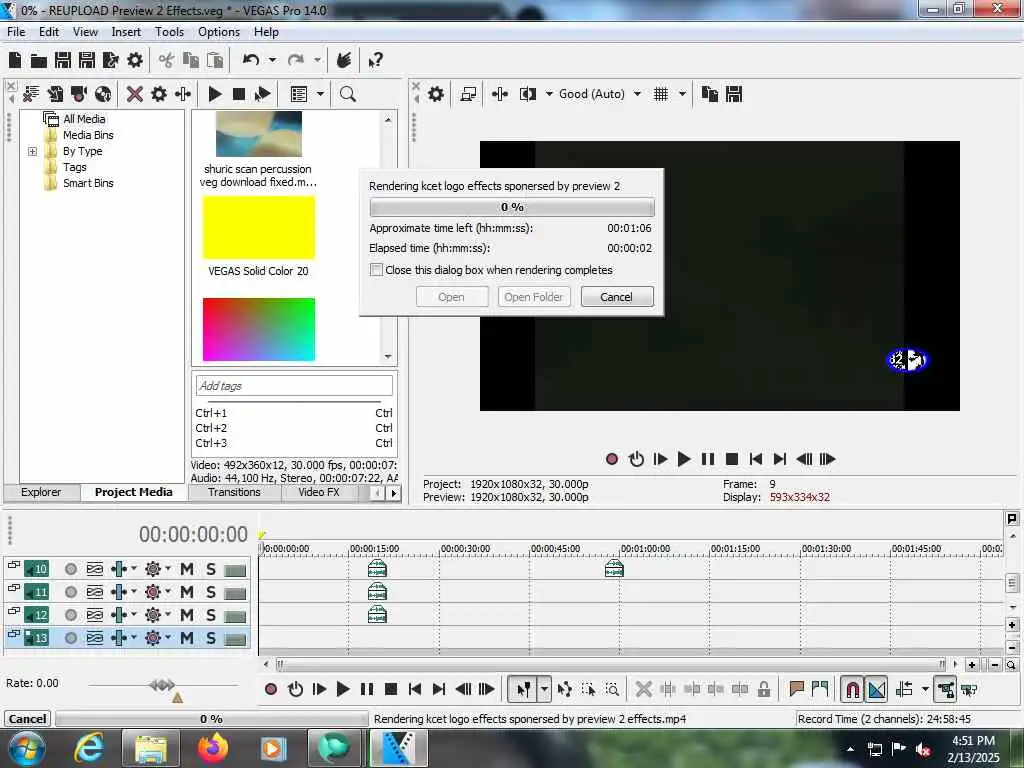The image size is (1024, 768).
Task: Insert marker flag icon in timeline toolbar
Action: tap(796, 689)
